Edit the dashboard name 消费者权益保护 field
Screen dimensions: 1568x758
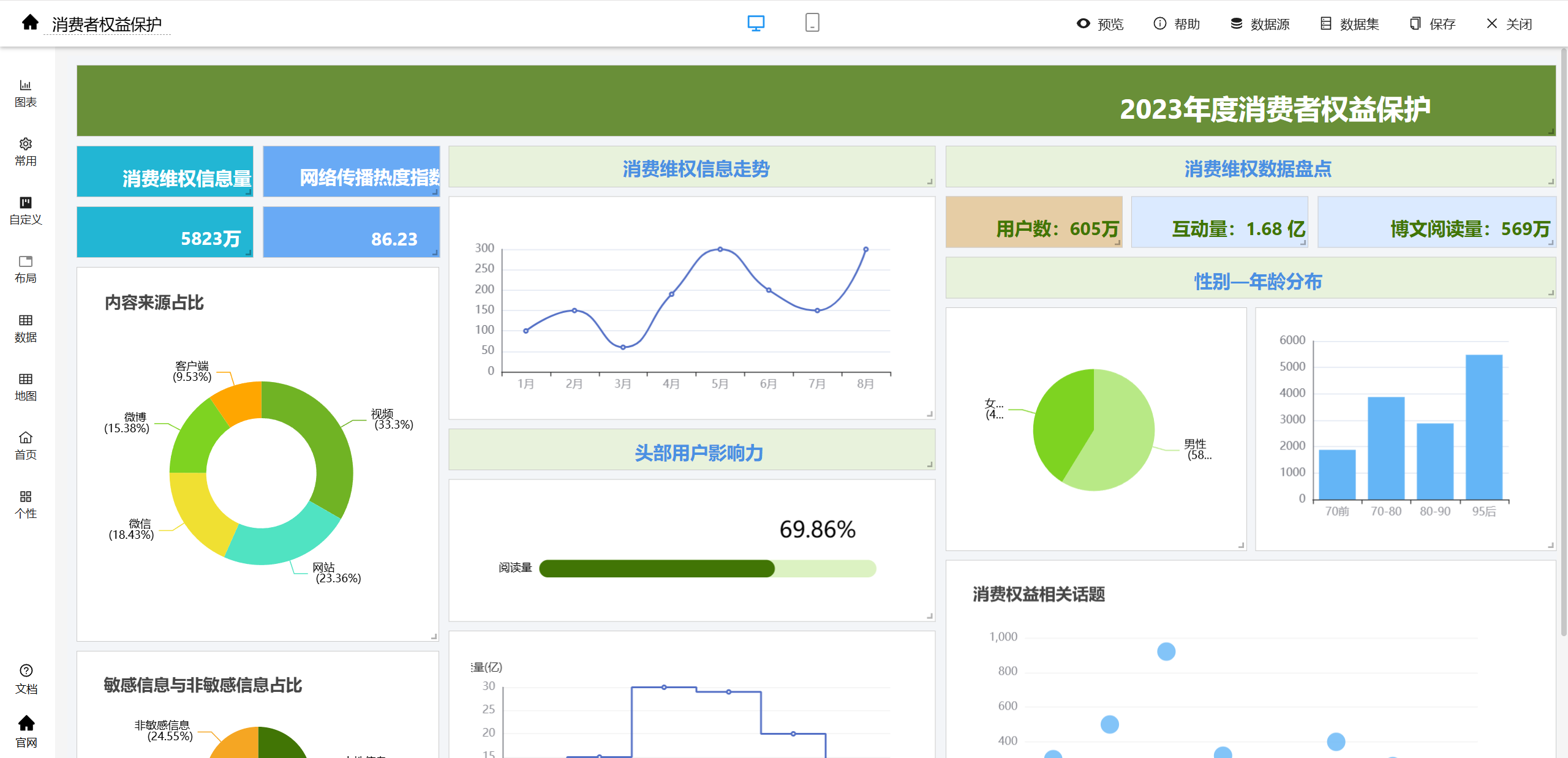pos(107,24)
